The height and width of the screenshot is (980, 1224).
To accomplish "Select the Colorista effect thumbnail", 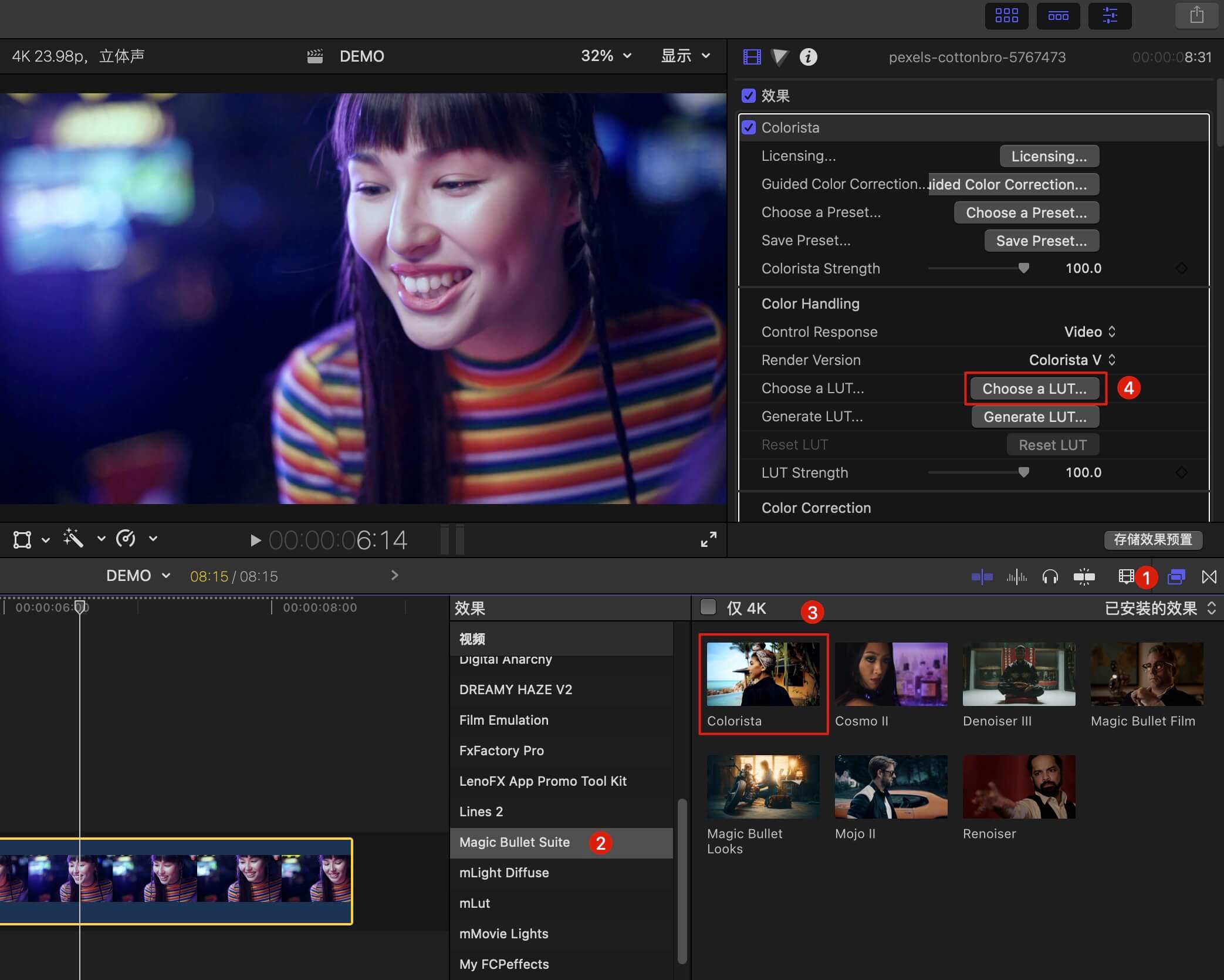I will [763, 674].
